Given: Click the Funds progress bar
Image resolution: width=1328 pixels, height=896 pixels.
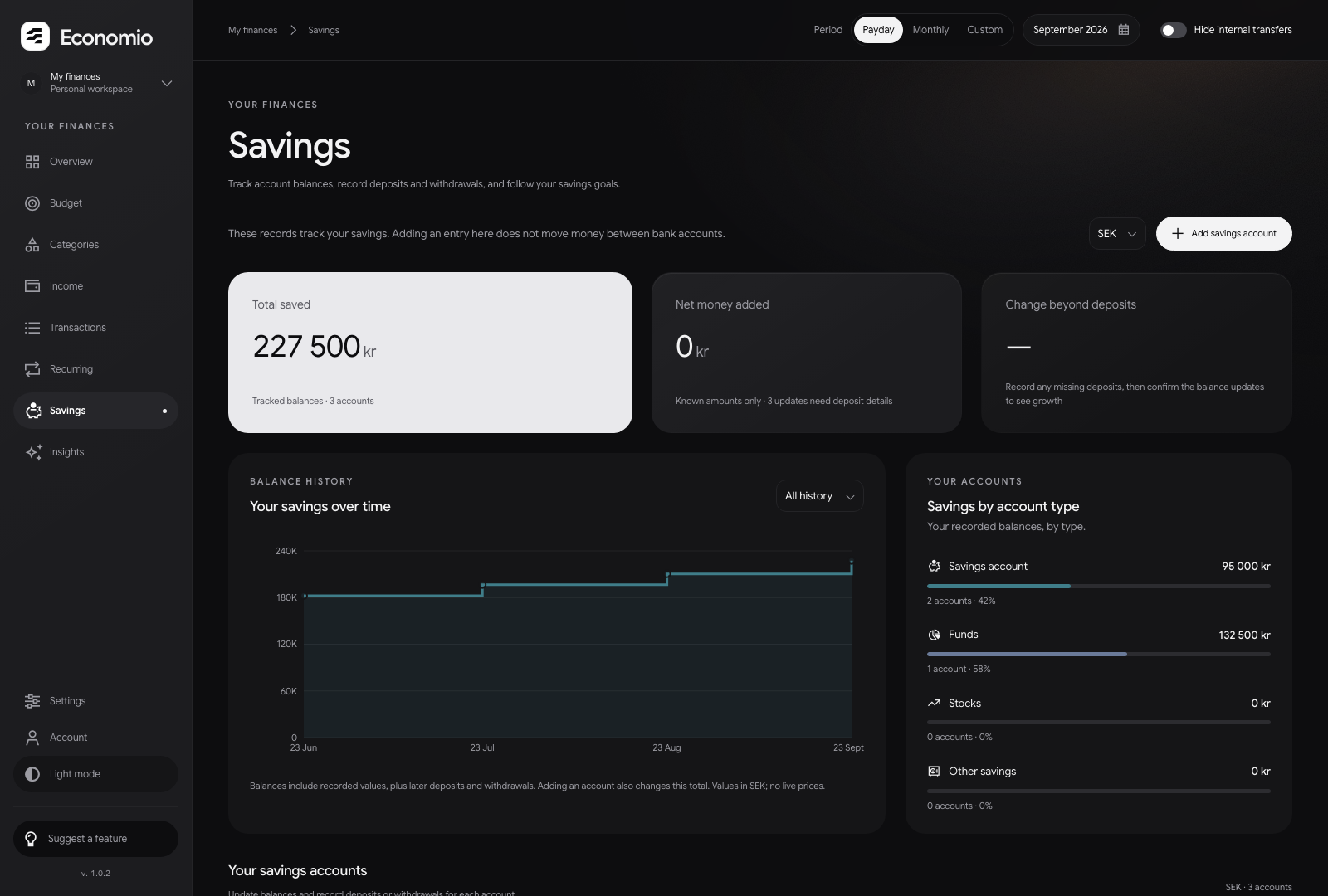Looking at the screenshot, I should click(1099, 654).
